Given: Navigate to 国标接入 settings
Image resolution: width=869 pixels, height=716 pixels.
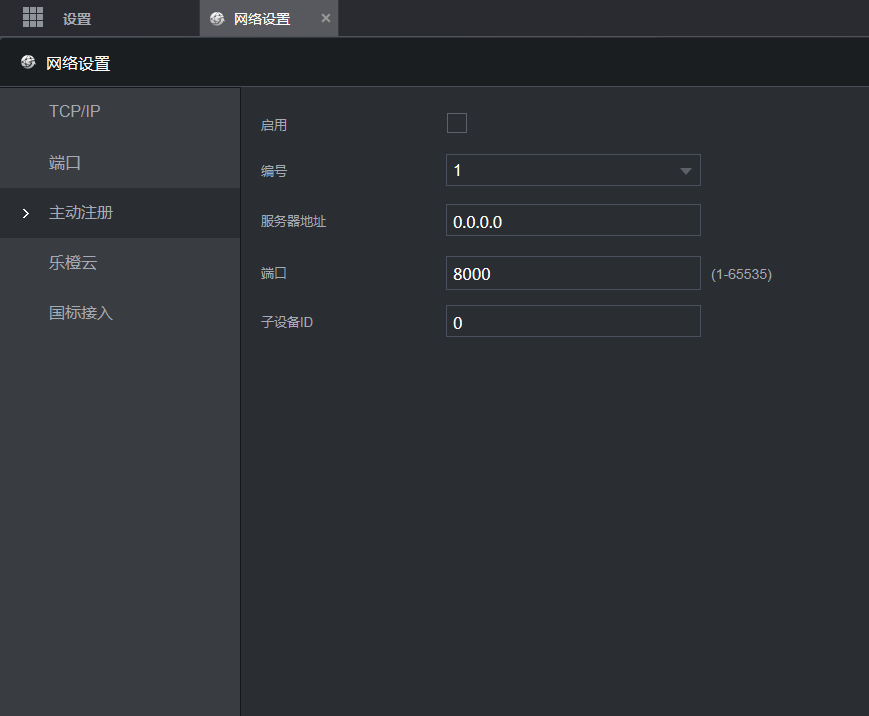Looking at the screenshot, I should pos(81,313).
